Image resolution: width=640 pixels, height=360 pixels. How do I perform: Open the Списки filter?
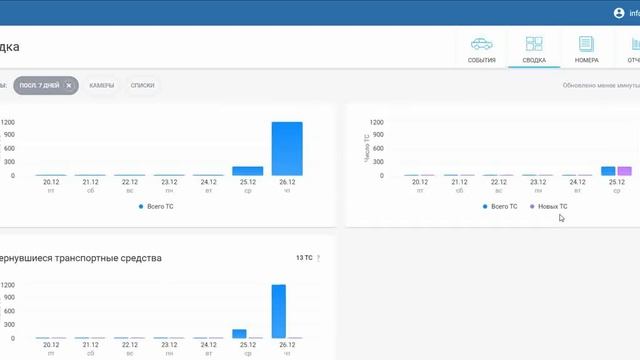tap(142, 85)
